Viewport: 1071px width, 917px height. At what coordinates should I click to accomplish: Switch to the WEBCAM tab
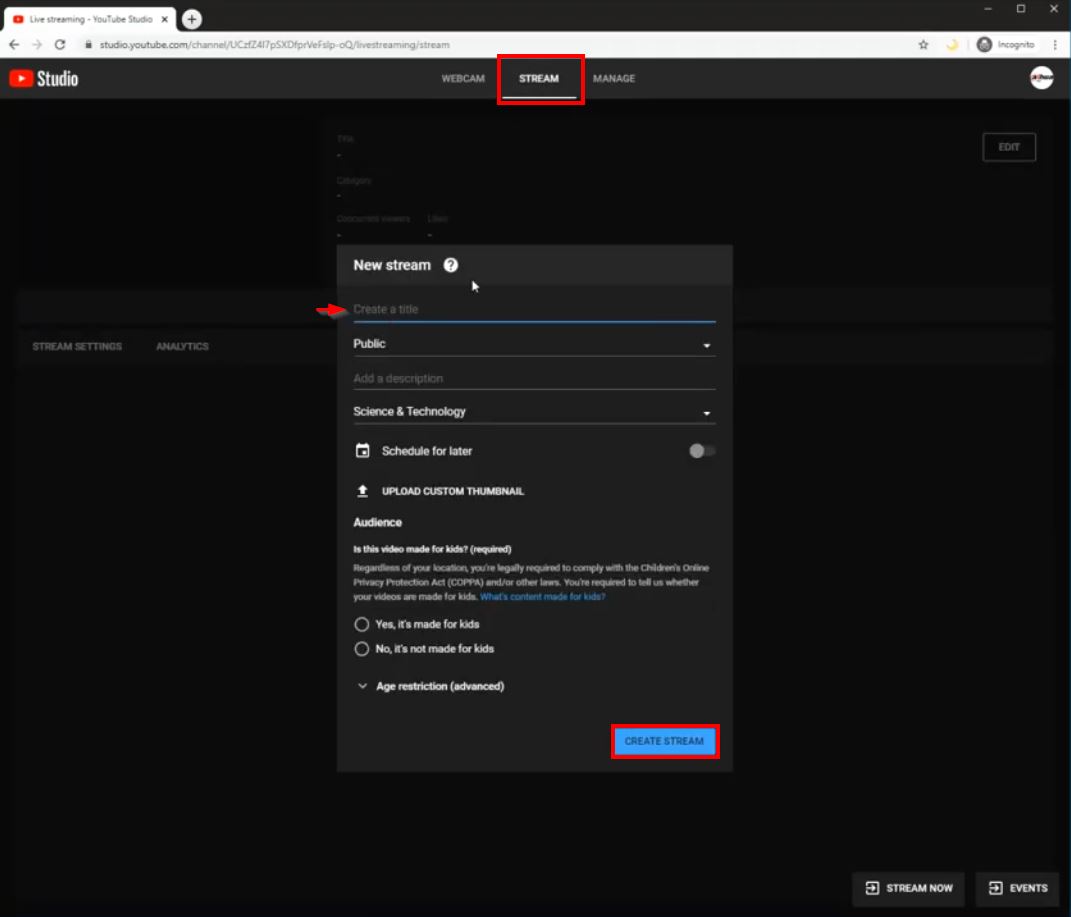pyautogui.click(x=463, y=79)
